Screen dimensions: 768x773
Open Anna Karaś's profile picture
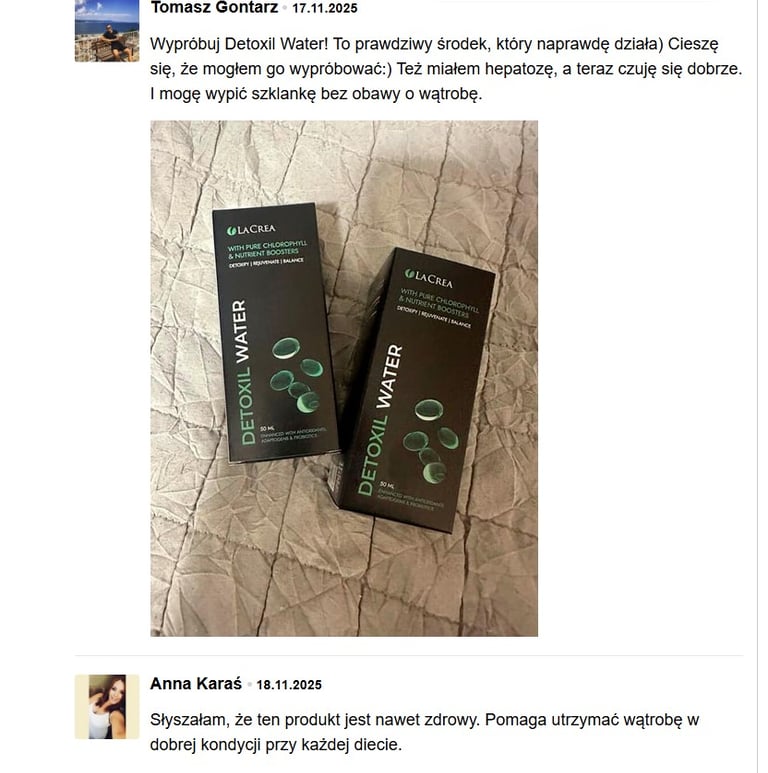pyautogui.click(x=107, y=706)
